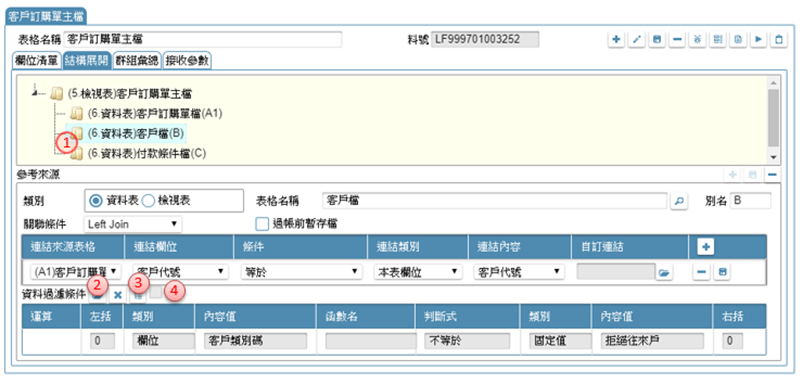Click the minus icon in 參考來源 header

tap(772, 175)
